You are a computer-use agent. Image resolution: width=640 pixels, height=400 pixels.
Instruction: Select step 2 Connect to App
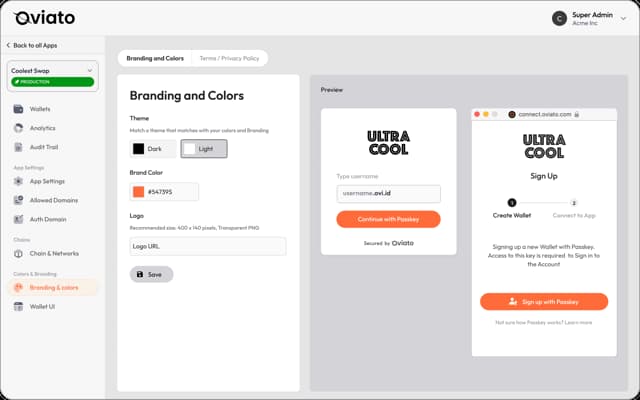click(x=574, y=203)
